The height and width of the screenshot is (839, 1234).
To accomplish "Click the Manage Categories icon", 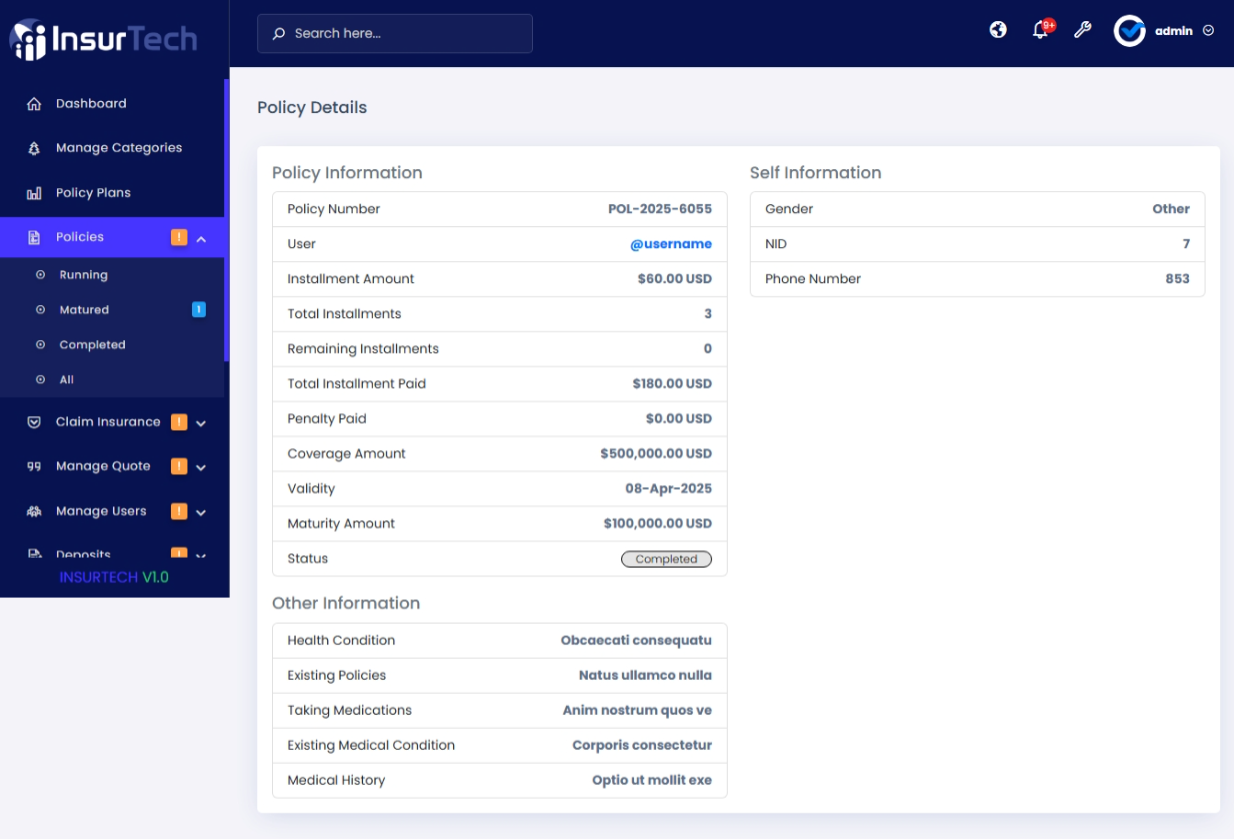I will 34,148.
